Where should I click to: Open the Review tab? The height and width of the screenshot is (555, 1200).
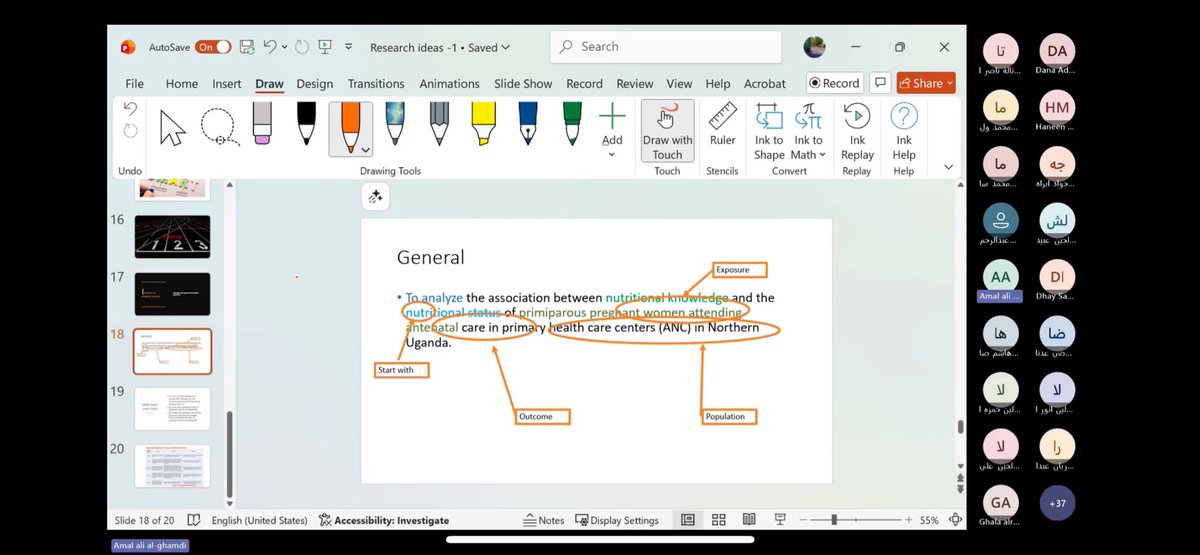coord(635,84)
